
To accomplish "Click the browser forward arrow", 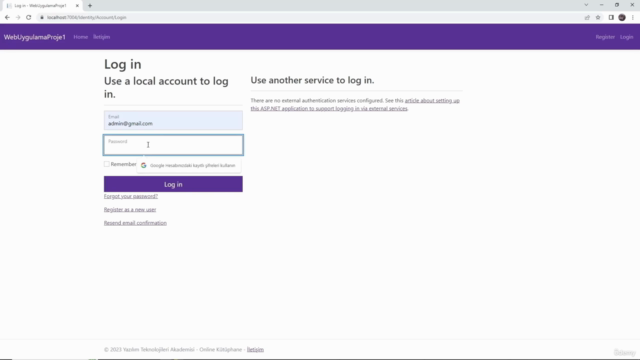I will click(18, 18).
